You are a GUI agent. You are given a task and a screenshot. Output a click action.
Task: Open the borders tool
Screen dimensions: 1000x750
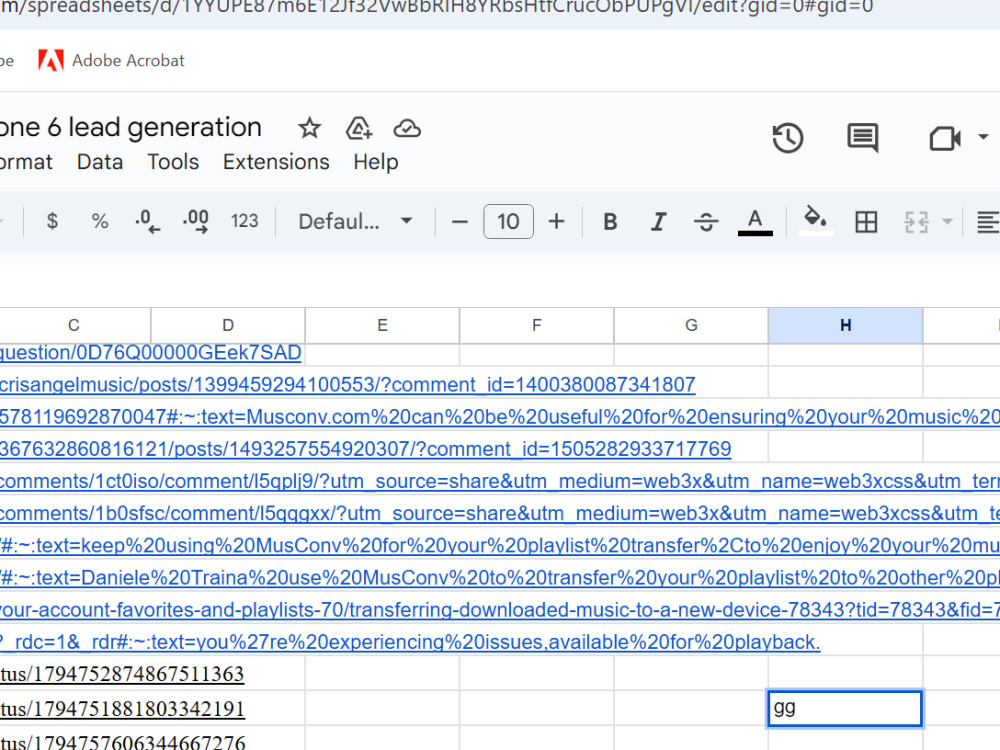[x=866, y=222]
